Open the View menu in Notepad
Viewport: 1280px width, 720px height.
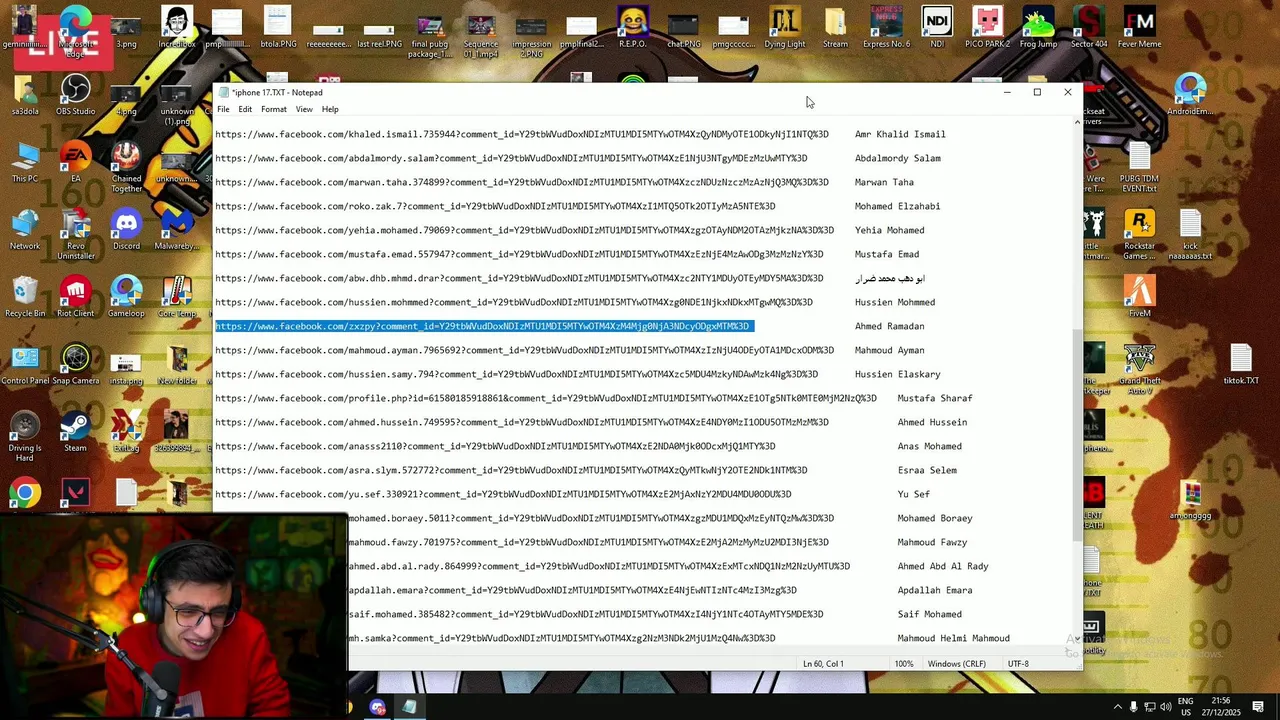tap(304, 109)
